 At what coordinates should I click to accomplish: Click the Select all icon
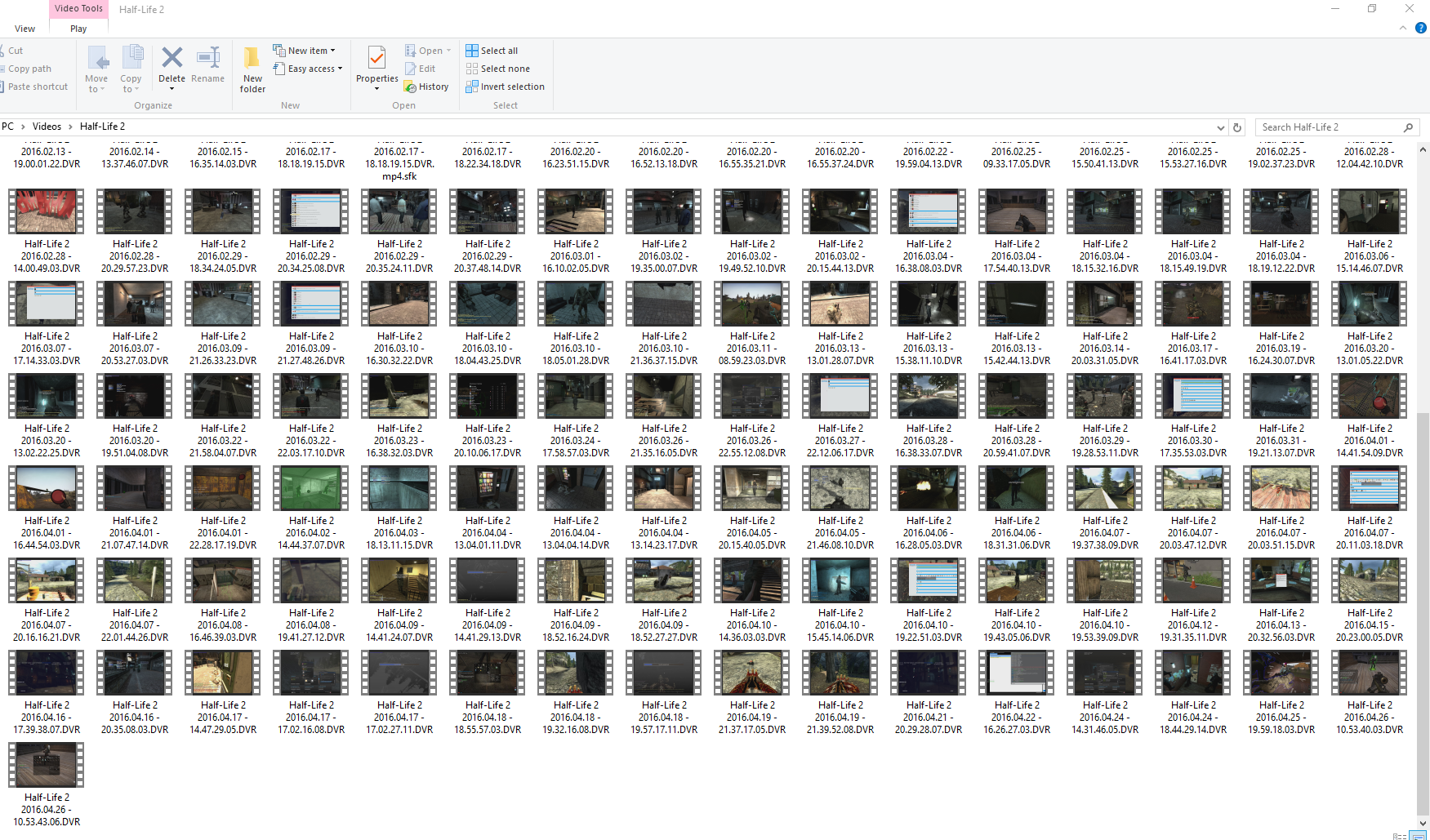(472, 51)
